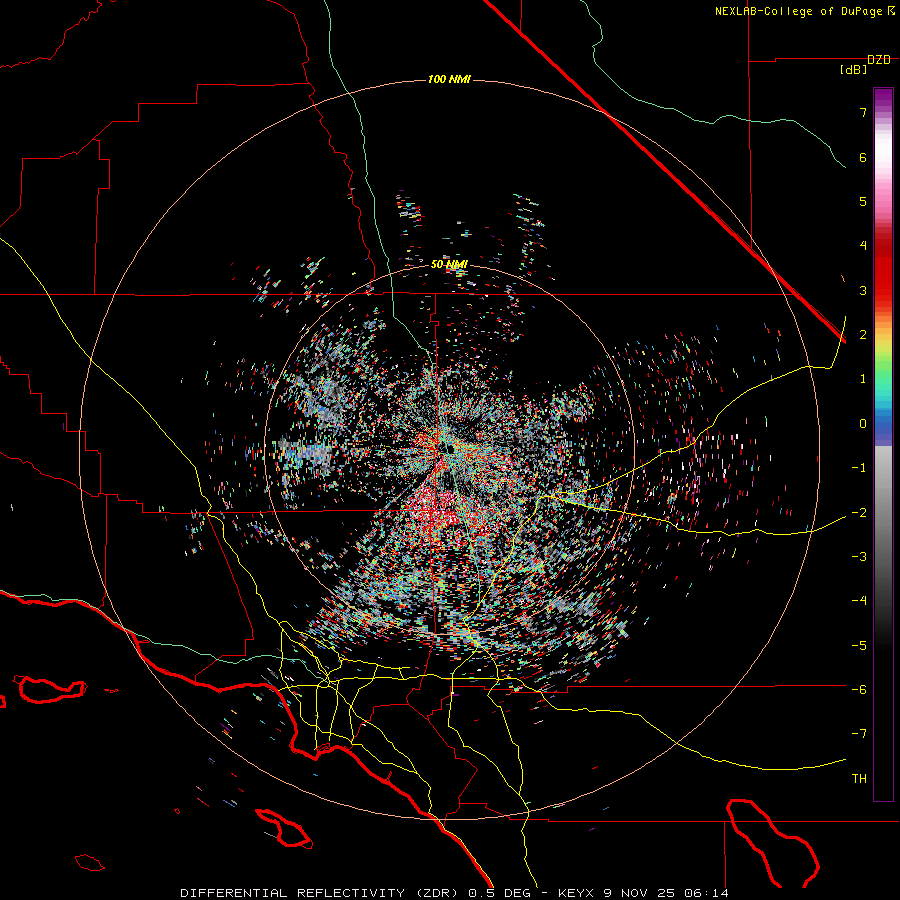The width and height of the screenshot is (900, 900).
Task: Click the 2 value on the color scale
Action: pos(863,335)
